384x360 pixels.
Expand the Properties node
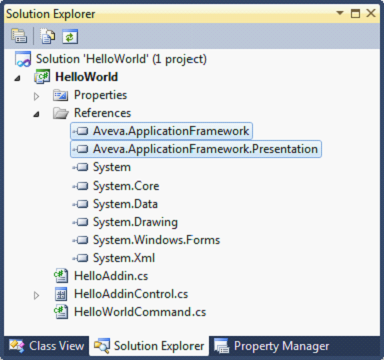click(36, 96)
